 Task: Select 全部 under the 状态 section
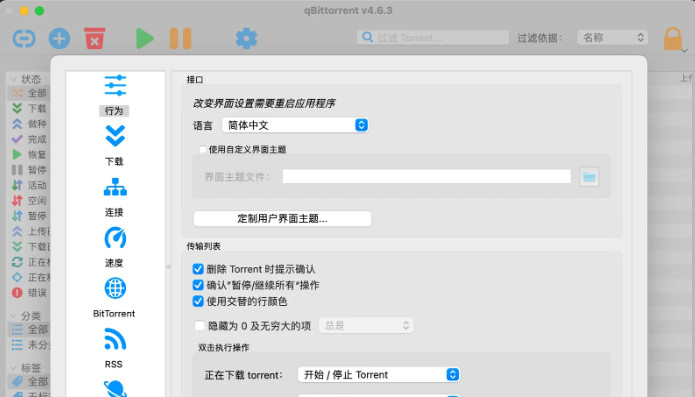(29, 93)
